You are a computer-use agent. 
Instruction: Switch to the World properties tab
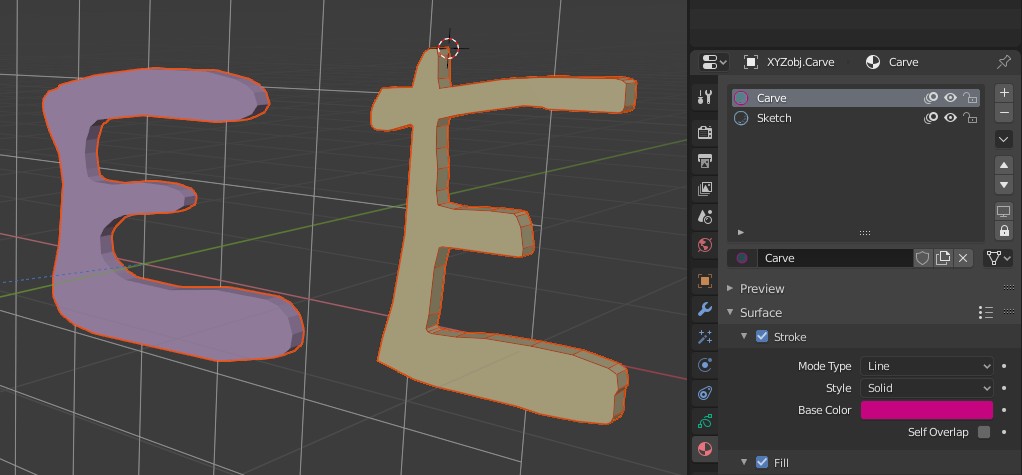[x=705, y=245]
